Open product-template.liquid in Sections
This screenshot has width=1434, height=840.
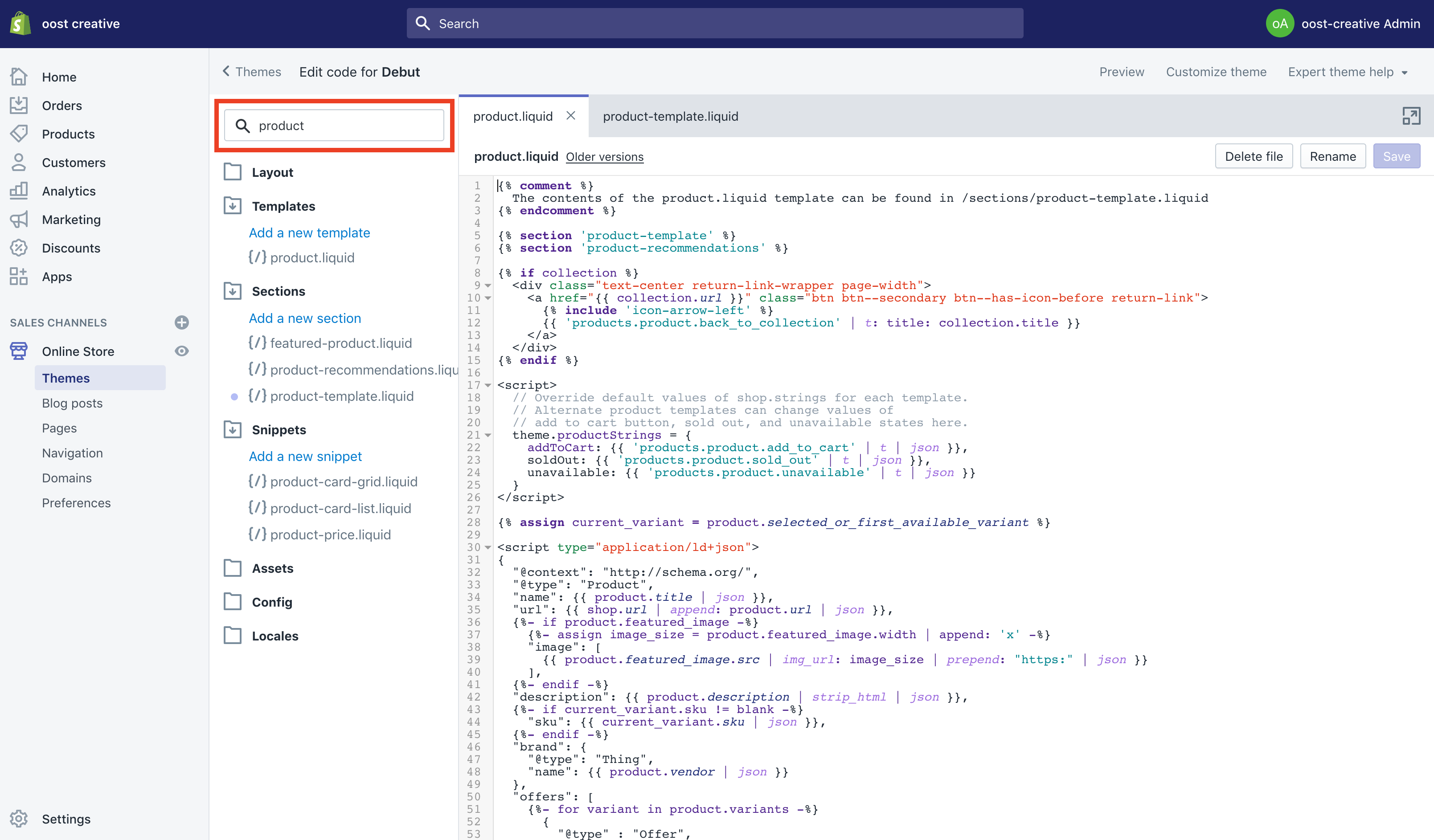(331, 396)
